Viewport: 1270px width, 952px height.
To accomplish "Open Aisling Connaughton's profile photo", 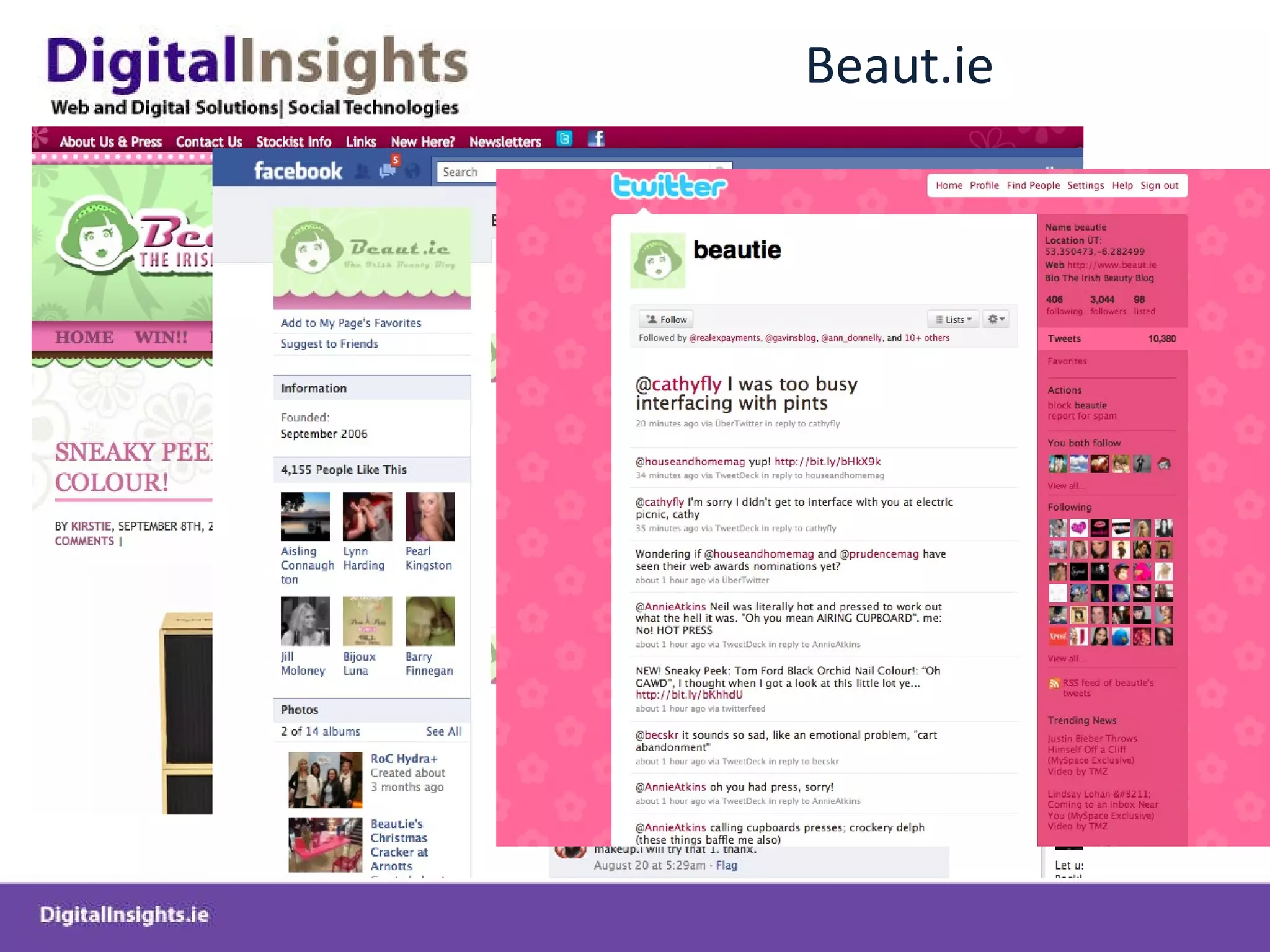I will click(305, 517).
